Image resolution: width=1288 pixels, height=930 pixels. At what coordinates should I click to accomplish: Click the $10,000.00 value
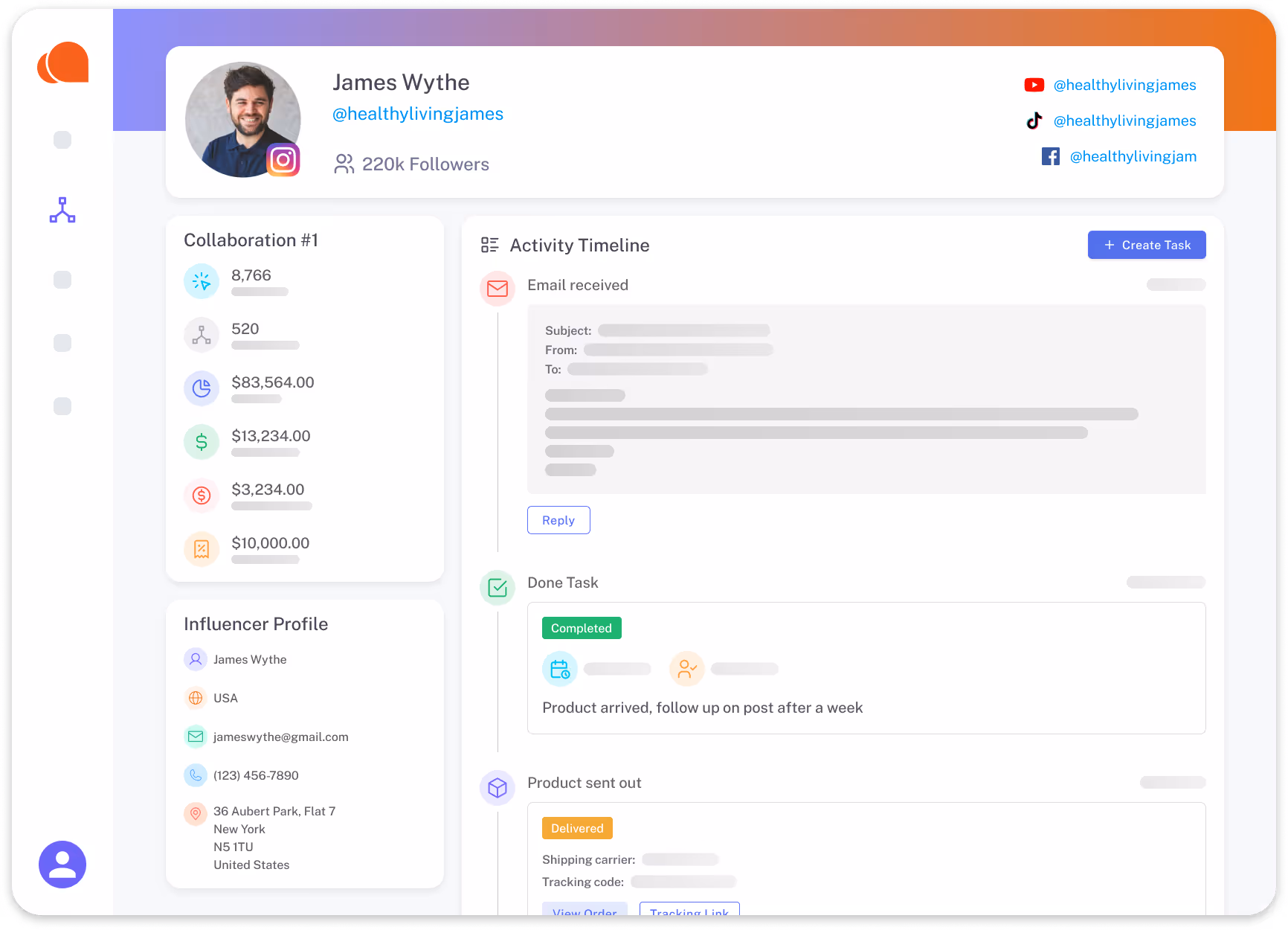click(x=270, y=543)
